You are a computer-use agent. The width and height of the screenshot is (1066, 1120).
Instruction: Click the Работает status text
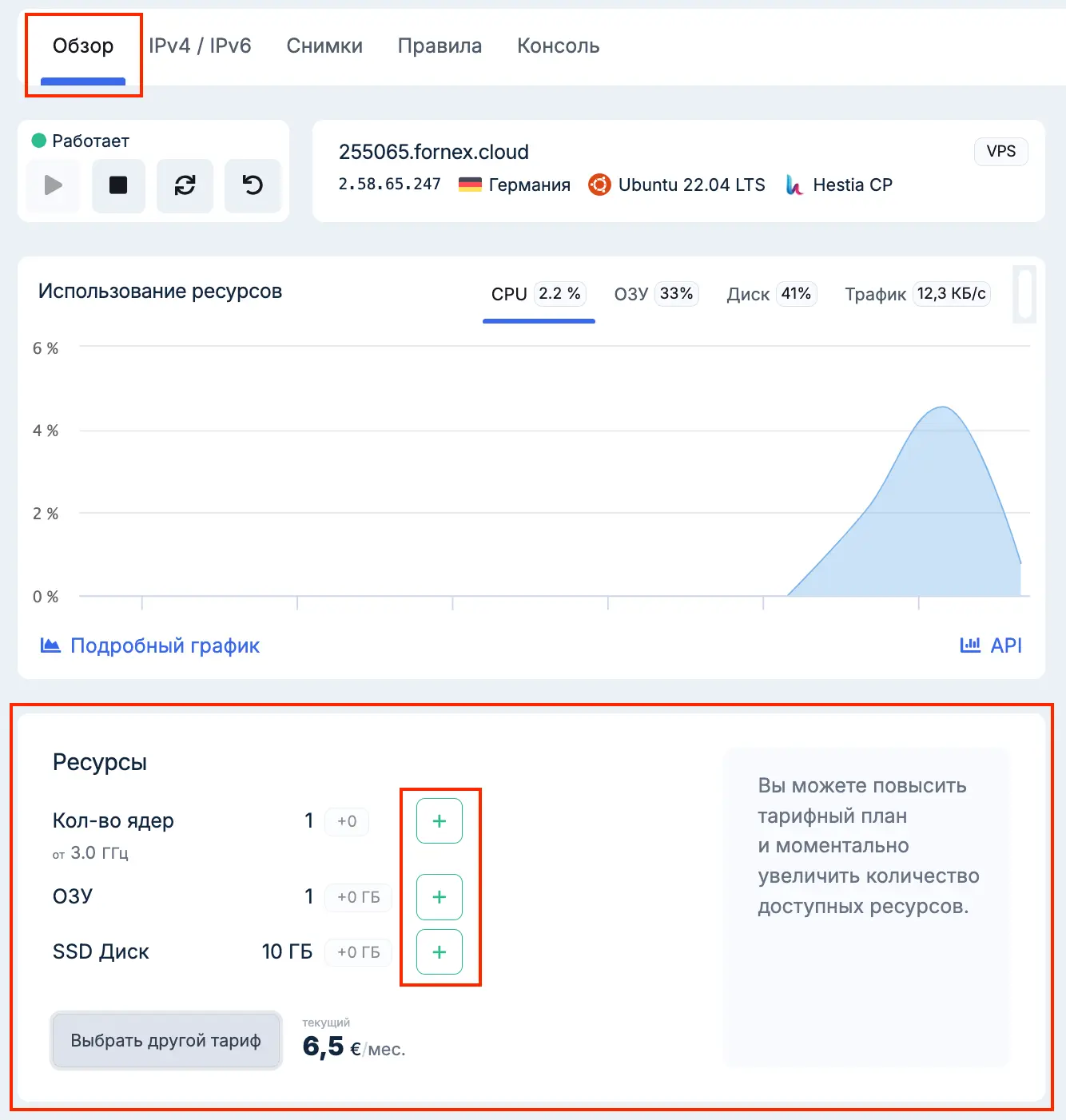(x=90, y=141)
